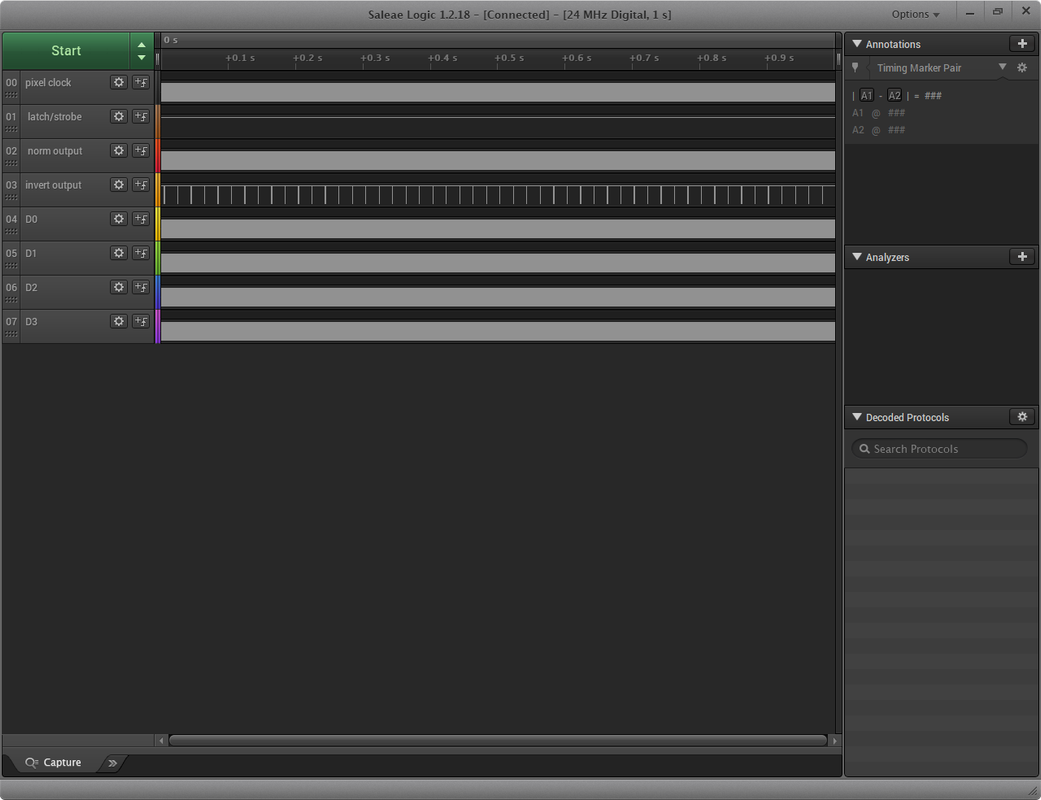The height and width of the screenshot is (800, 1041).
Task: Maximize the Saleae Logic window
Action: (x=998, y=12)
